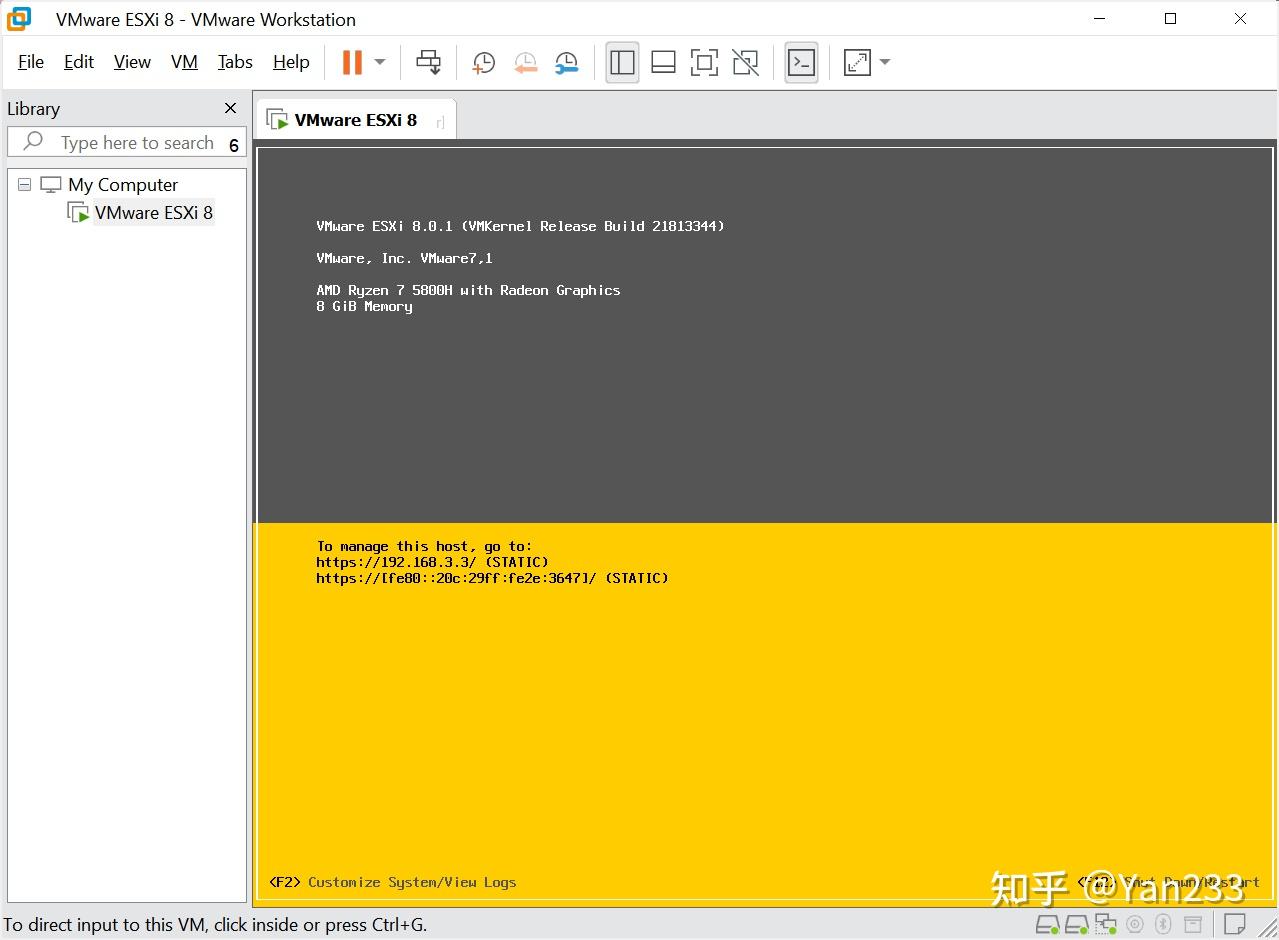Viewport: 1279px width, 940px height.
Task: Open the stretch guest display dropdown
Action: (x=883, y=62)
